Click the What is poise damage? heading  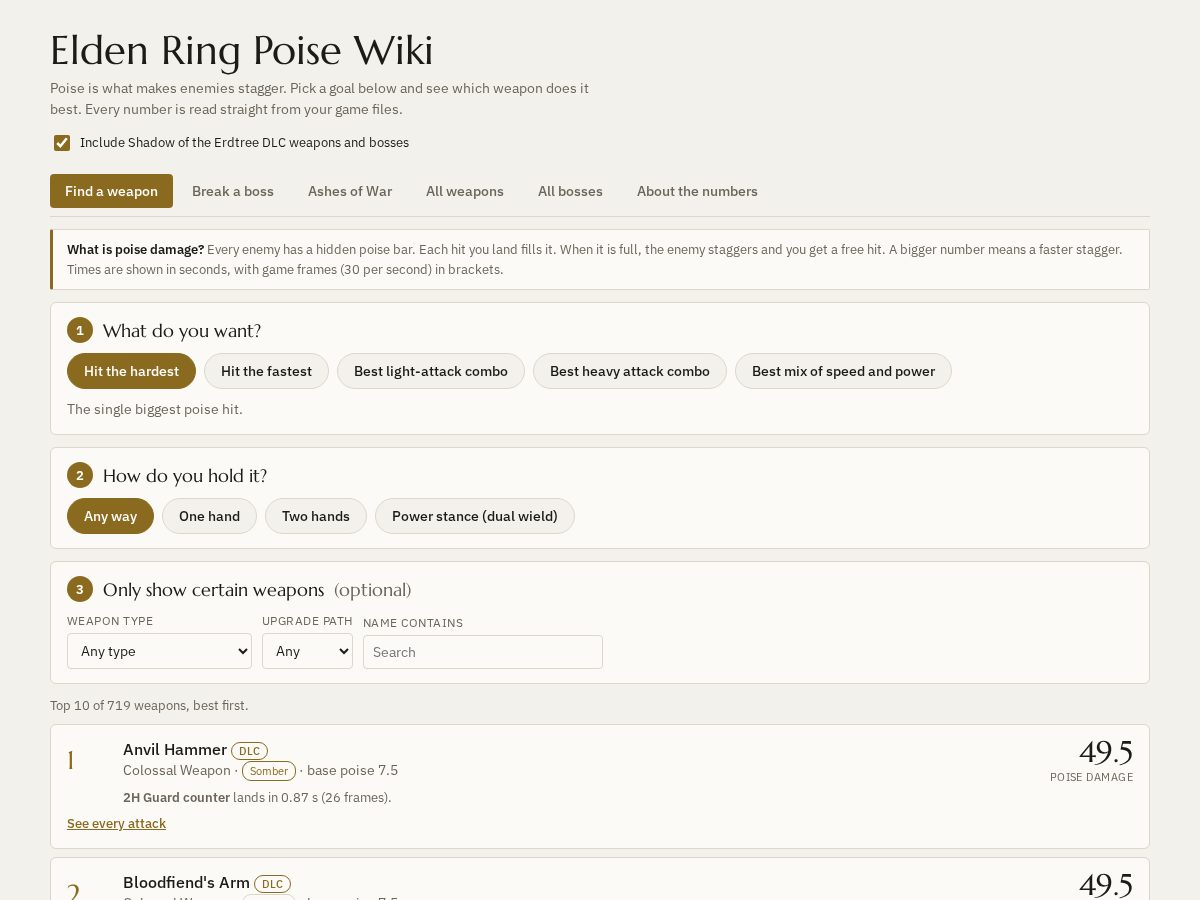[136, 250]
